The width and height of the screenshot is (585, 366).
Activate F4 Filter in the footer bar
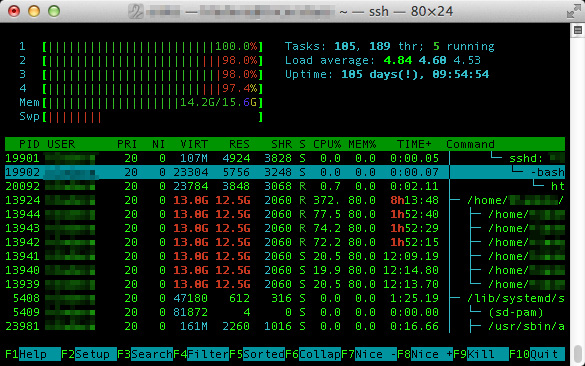[x=201, y=354]
